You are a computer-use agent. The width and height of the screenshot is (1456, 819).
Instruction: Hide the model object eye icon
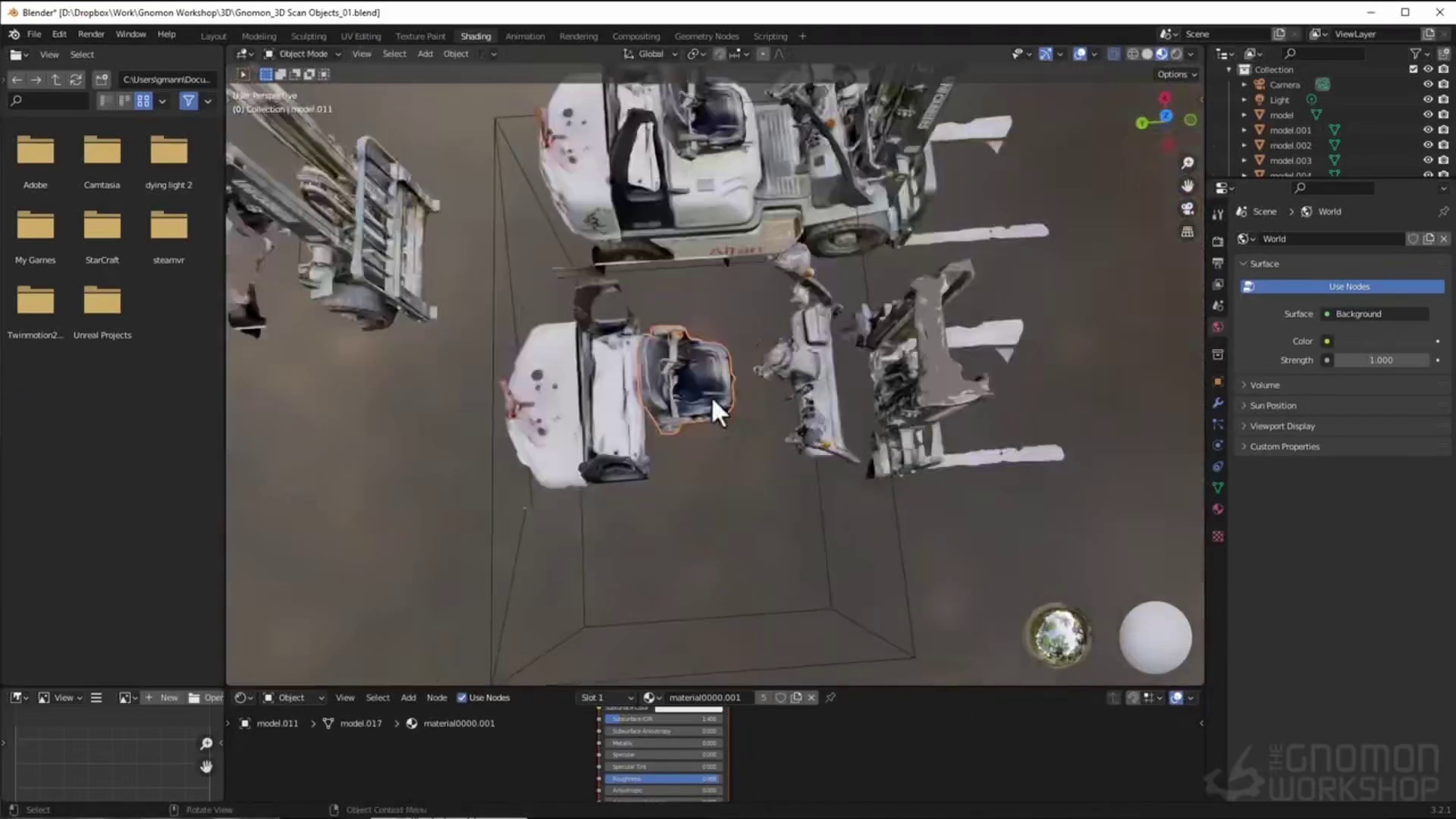pyautogui.click(x=1428, y=115)
